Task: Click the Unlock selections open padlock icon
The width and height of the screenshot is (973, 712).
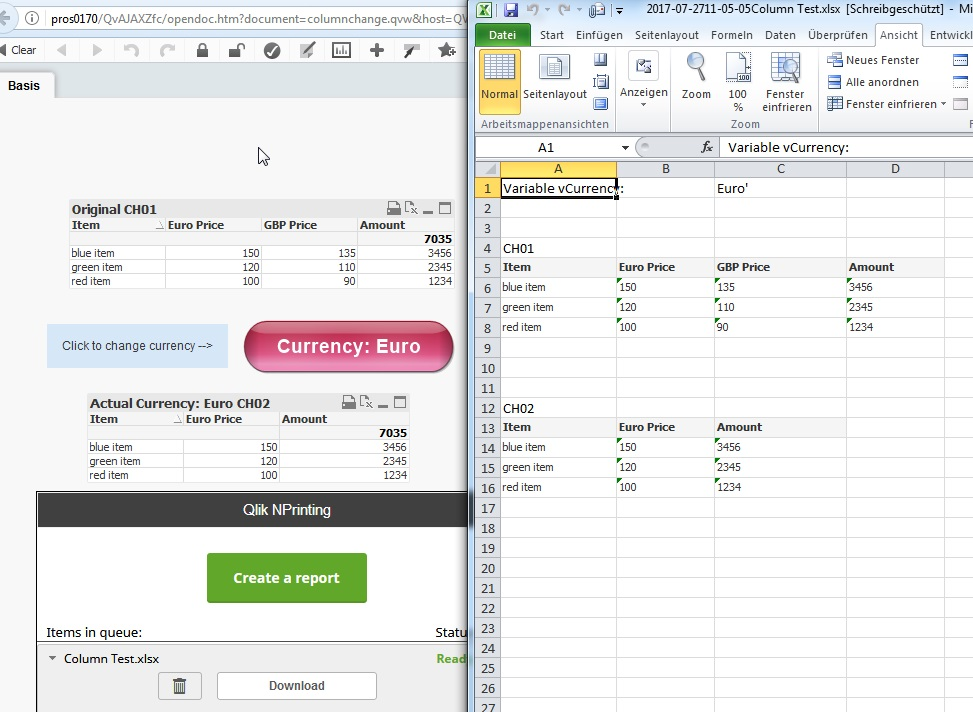Action: pyautogui.click(x=236, y=50)
